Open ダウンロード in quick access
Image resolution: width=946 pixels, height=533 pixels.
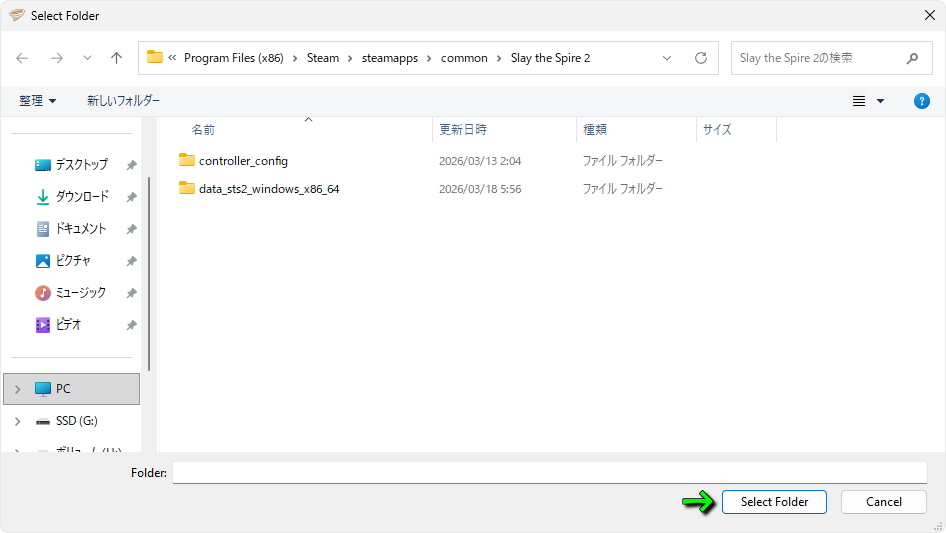(81, 197)
